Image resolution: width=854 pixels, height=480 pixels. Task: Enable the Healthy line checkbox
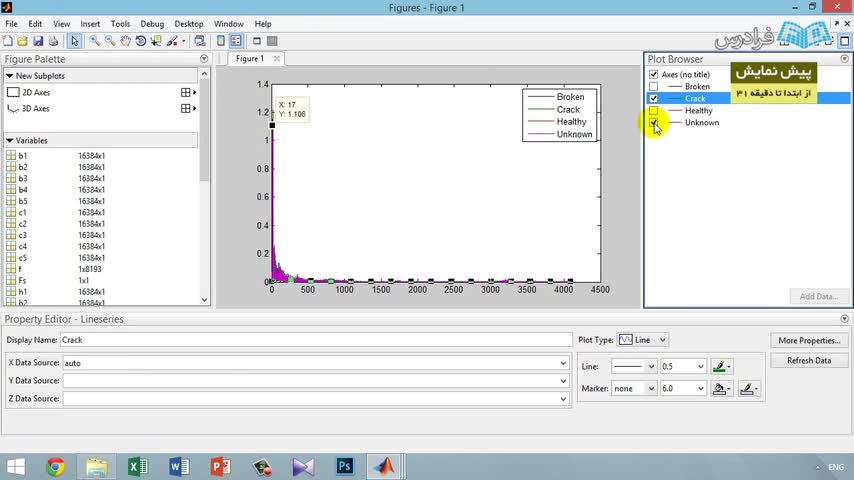click(x=654, y=111)
